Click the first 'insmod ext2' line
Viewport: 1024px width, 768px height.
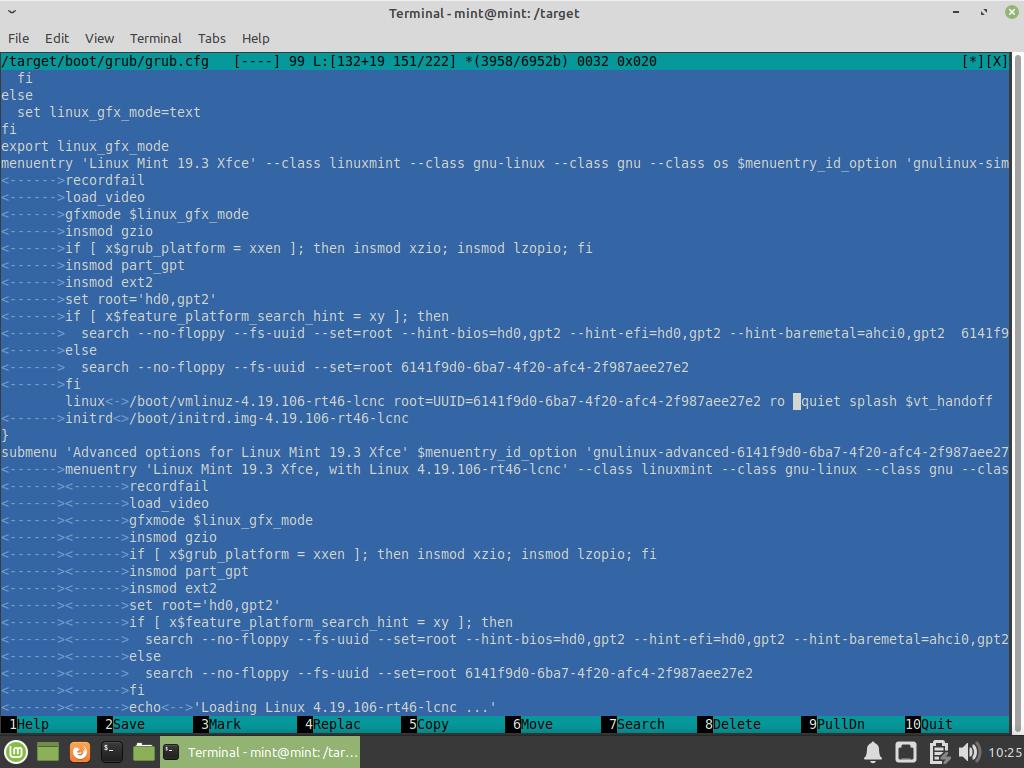pyautogui.click(x=109, y=282)
